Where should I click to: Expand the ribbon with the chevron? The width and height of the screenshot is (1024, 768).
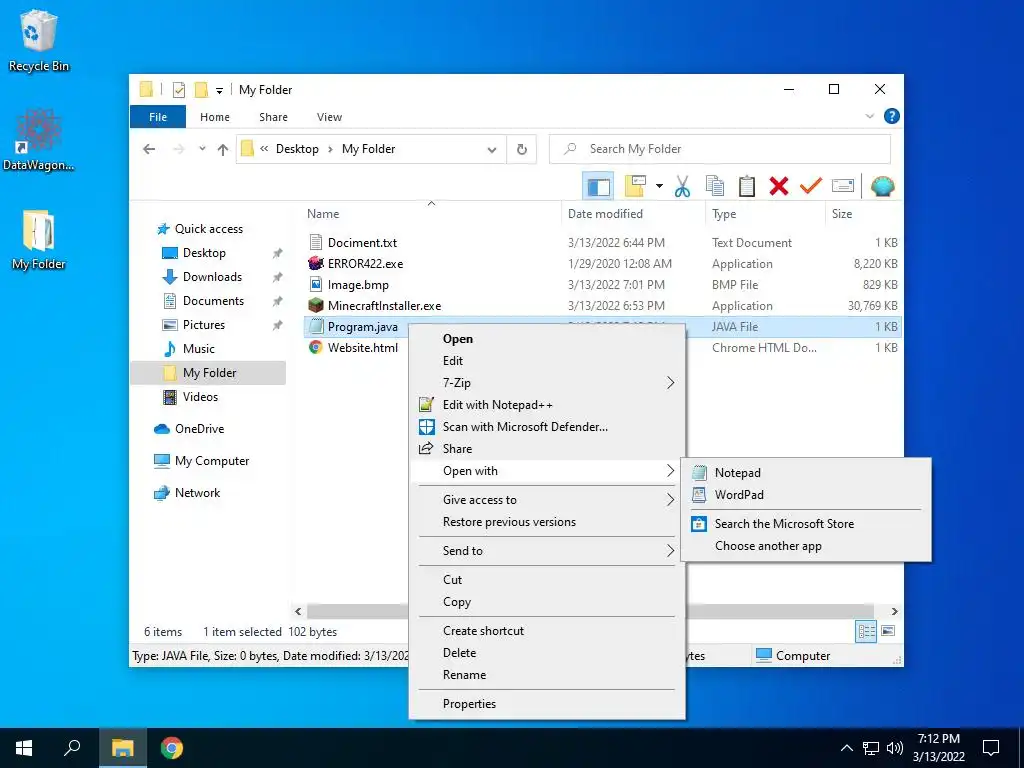[x=870, y=116]
